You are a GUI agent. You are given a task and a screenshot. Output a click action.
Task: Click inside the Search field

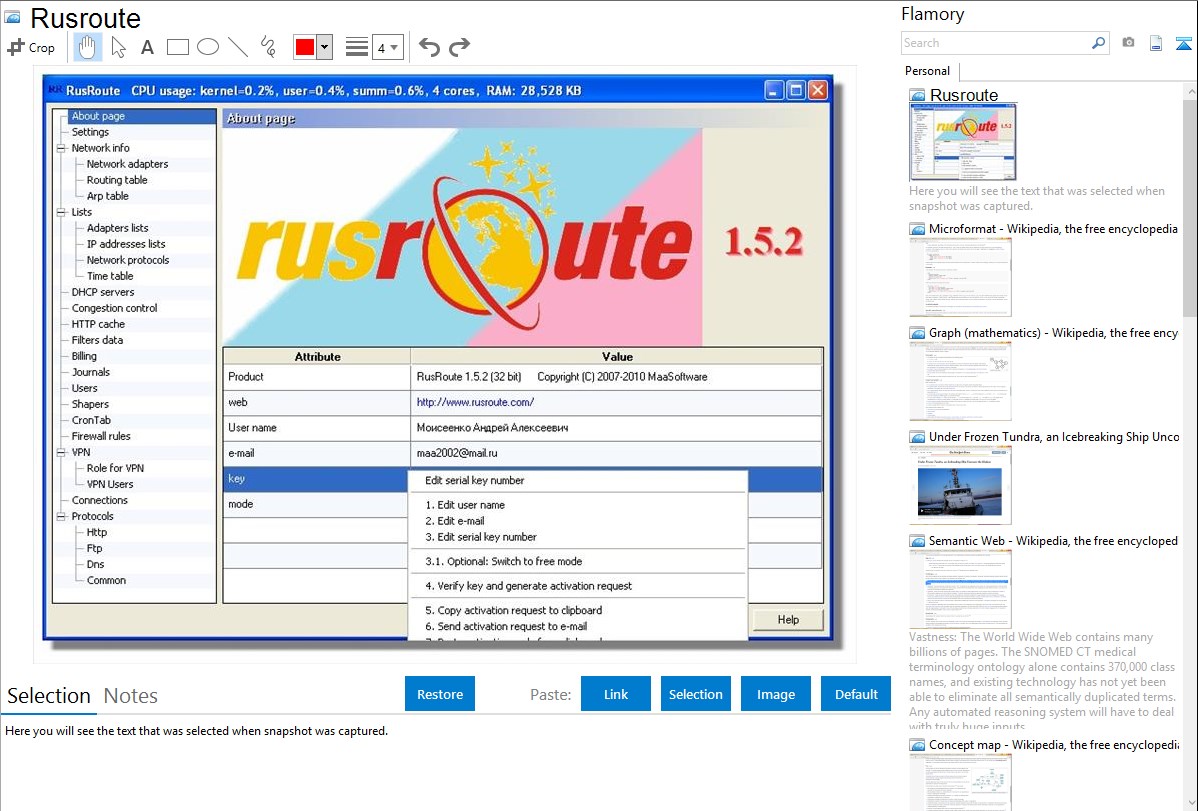click(996, 43)
